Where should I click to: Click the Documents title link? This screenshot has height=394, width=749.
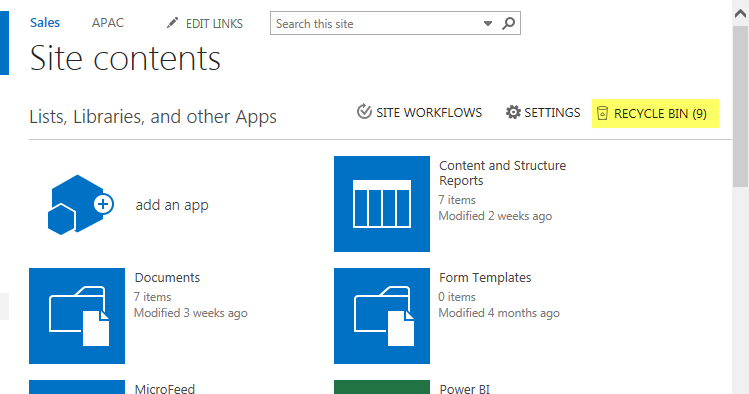tap(167, 277)
